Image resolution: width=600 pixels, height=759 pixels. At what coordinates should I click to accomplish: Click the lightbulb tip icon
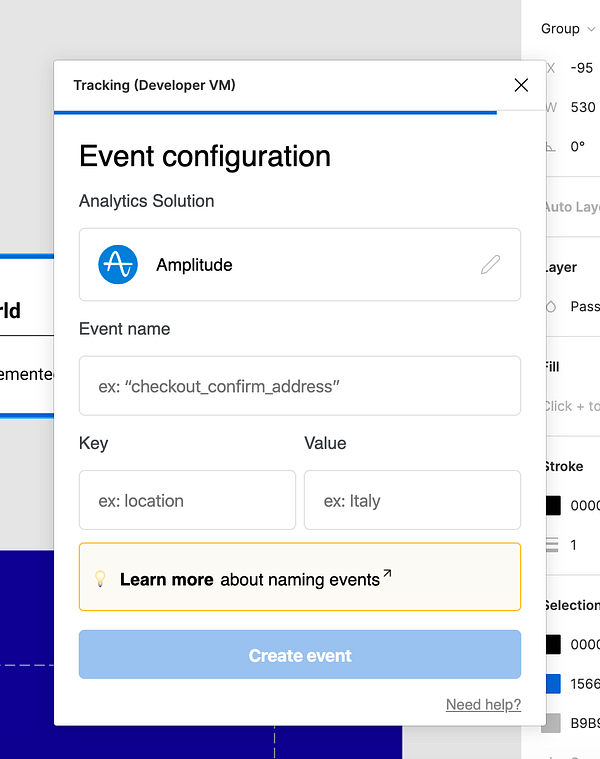100,578
